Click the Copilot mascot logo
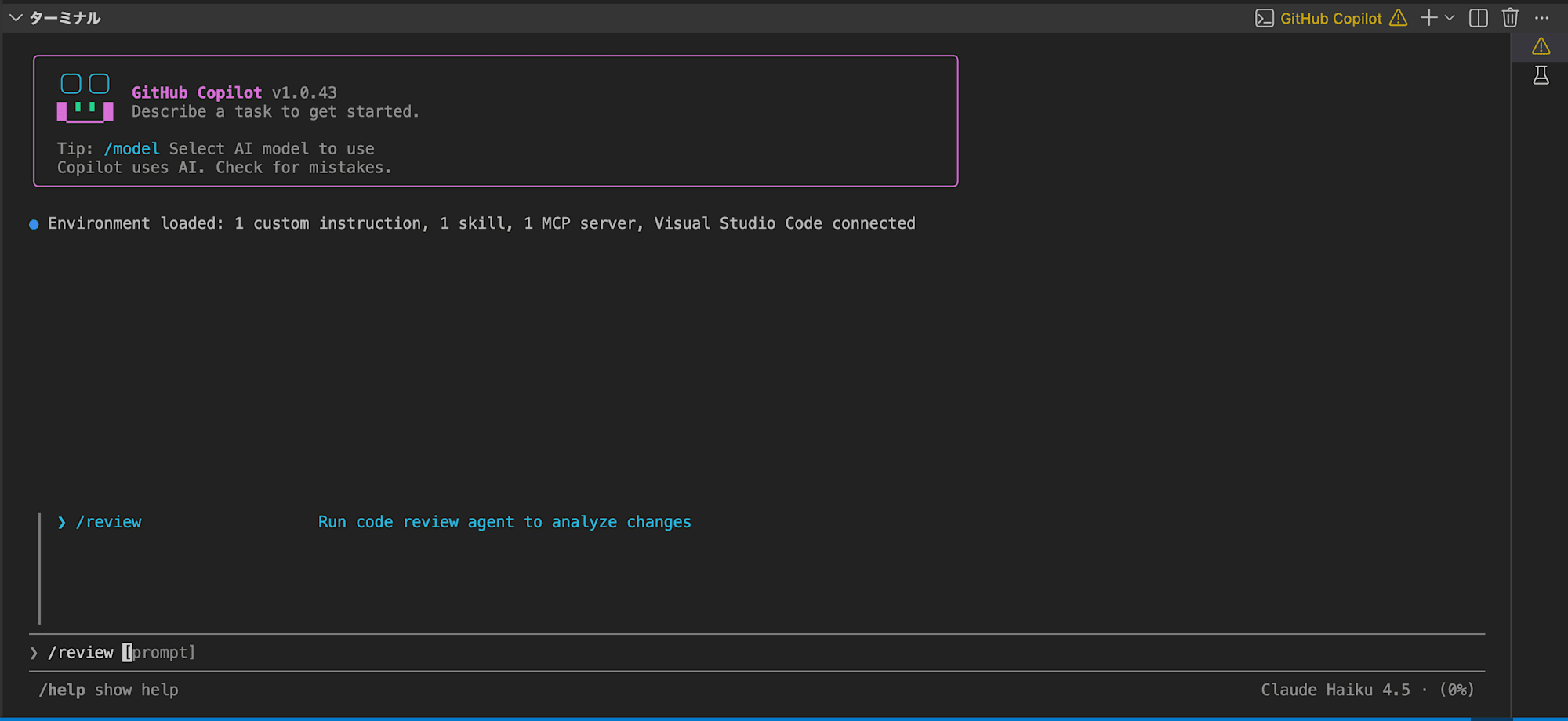Image resolution: width=1568 pixels, height=721 pixels. pos(85,98)
